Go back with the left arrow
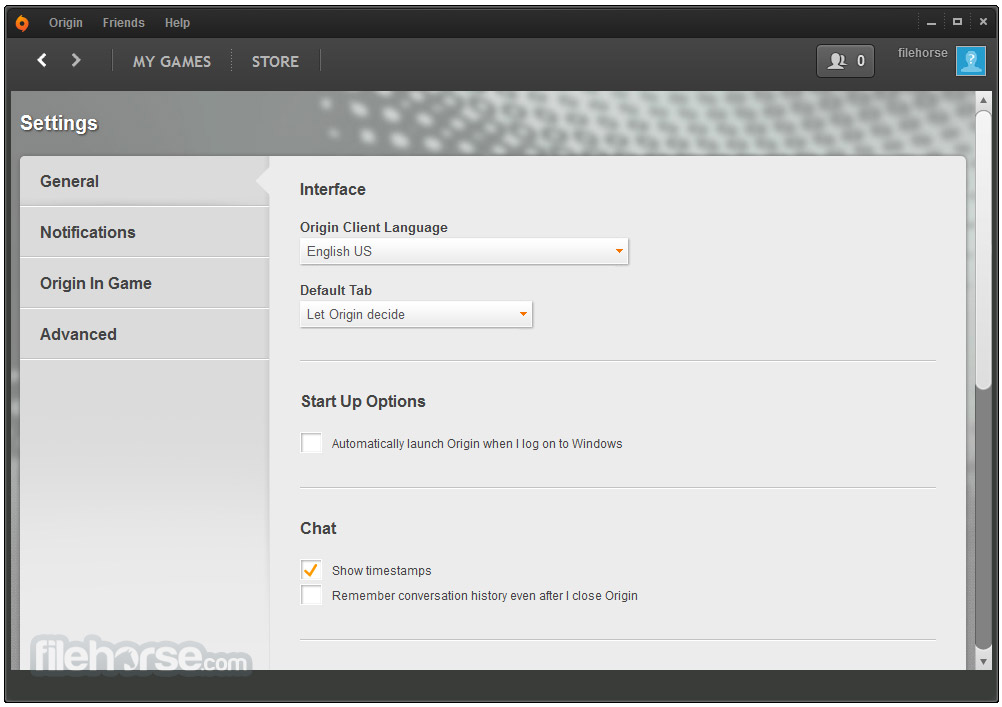This screenshot has width=1002, height=707. pyautogui.click(x=42, y=60)
